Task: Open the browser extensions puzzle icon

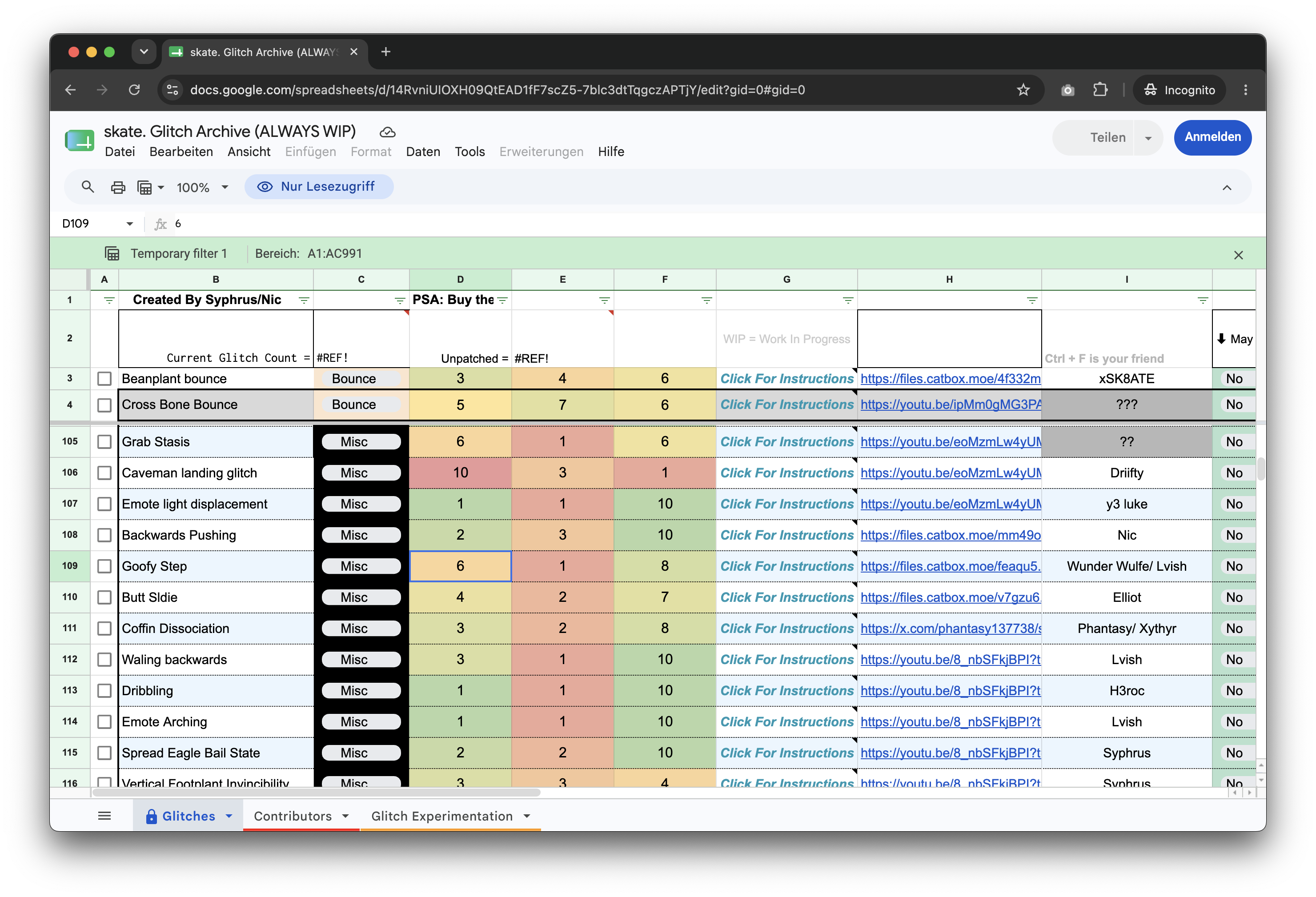Action: click(1099, 89)
